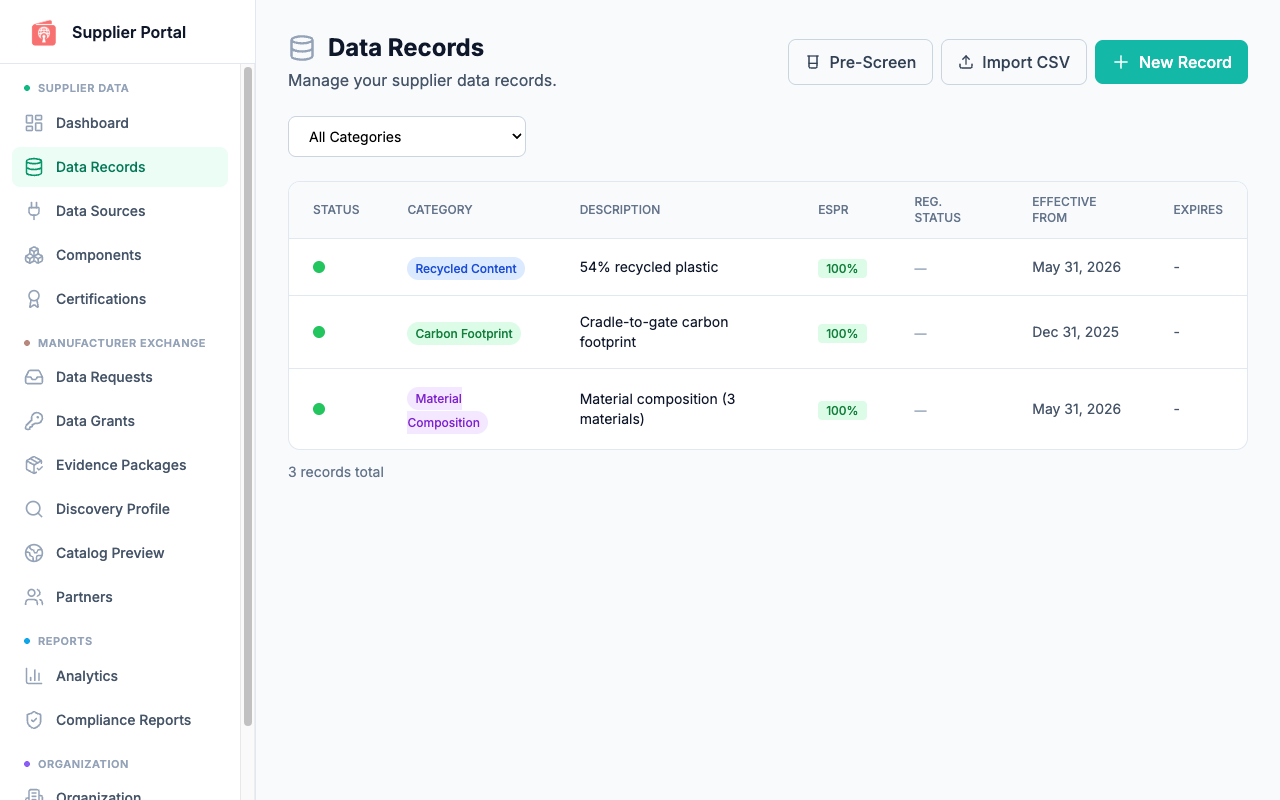Go to Evidence Packages
Screen dimensions: 1280x800
pos(120,465)
